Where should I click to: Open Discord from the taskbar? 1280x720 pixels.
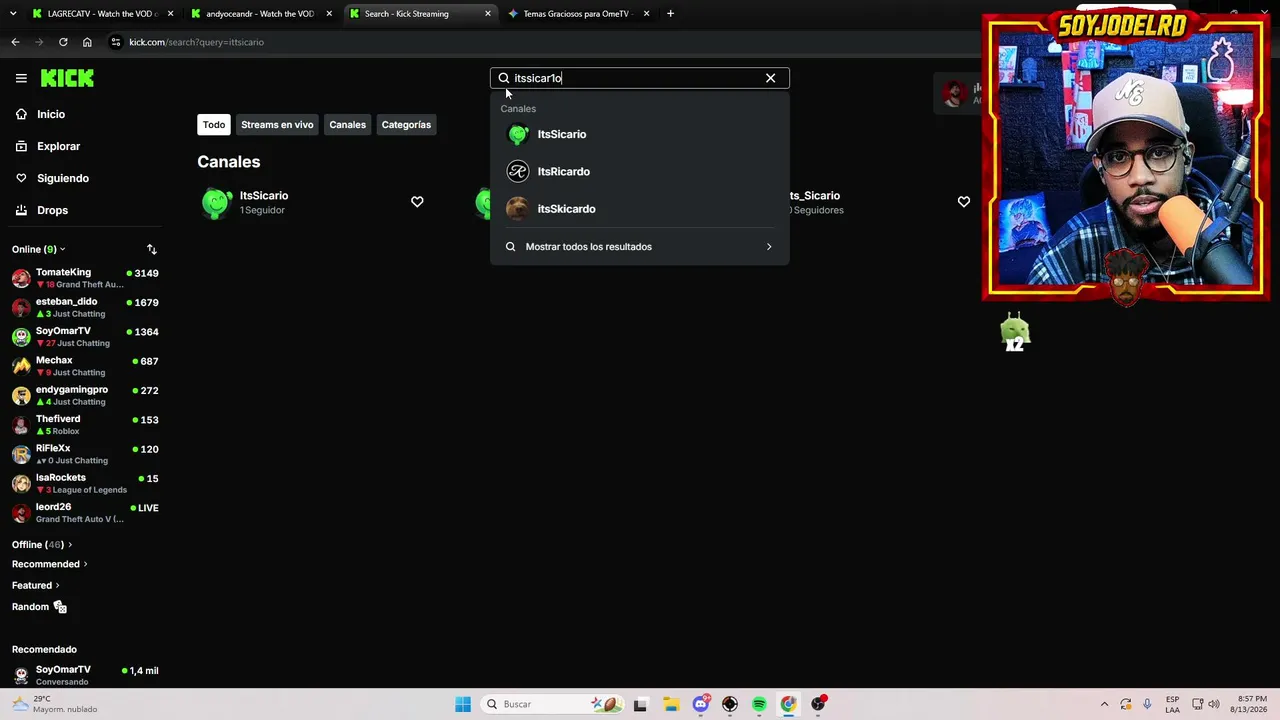click(x=701, y=704)
